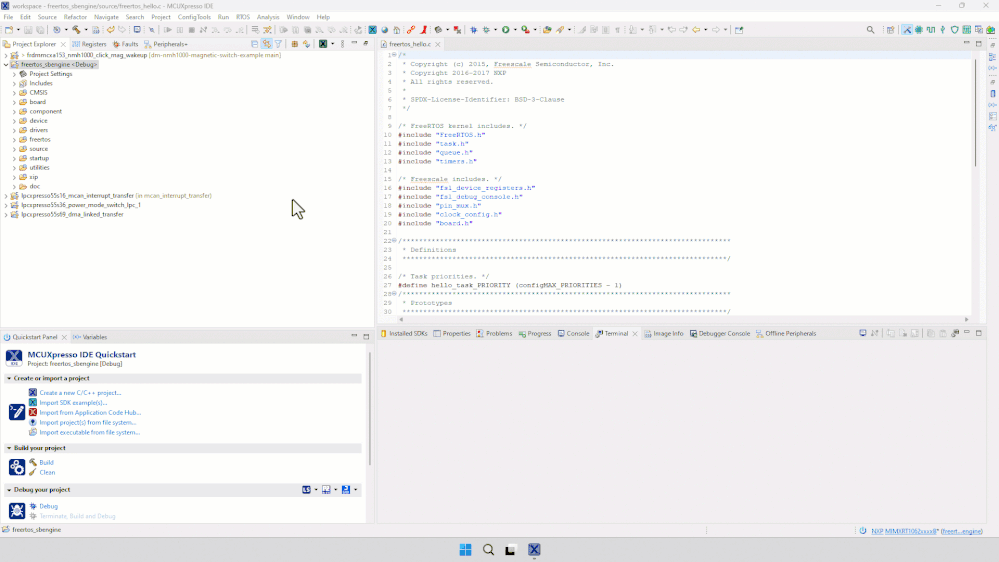
Task: Click the green chip Pins perspective icon
Action: point(919,29)
